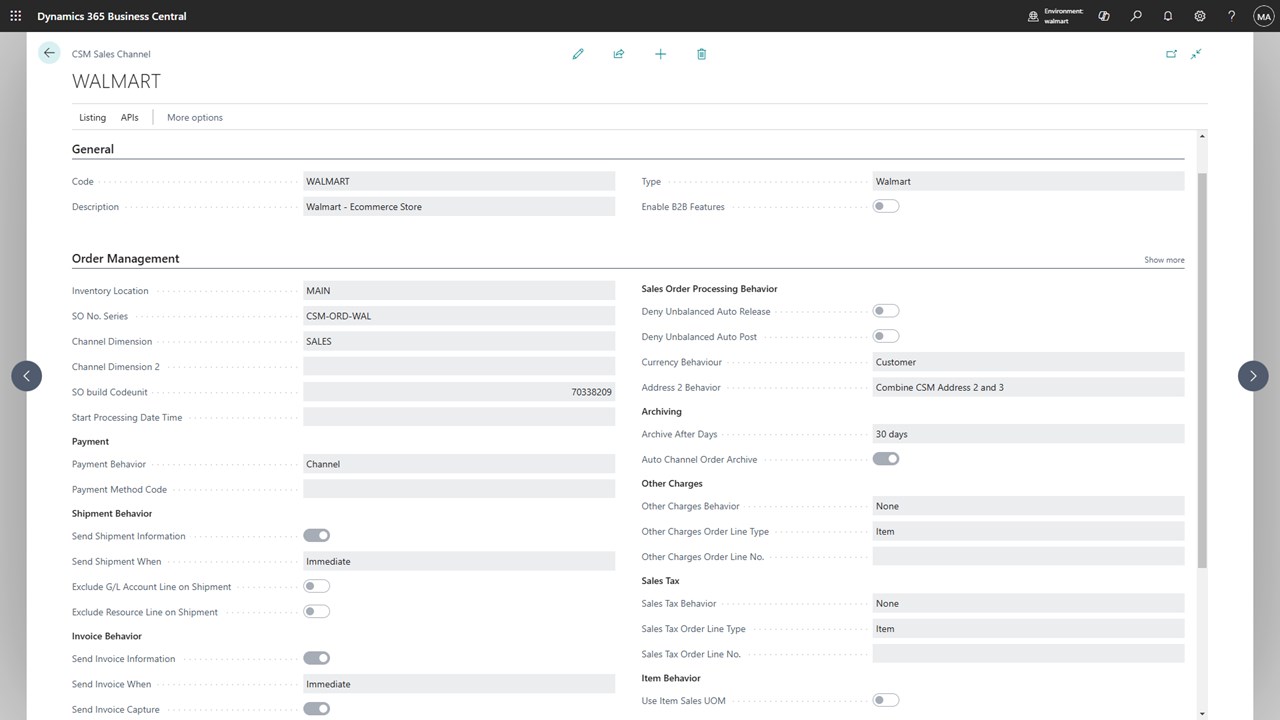Image resolution: width=1280 pixels, height=720 pixels.
Task: Create new record with plus icon
Action: (660, 54)
